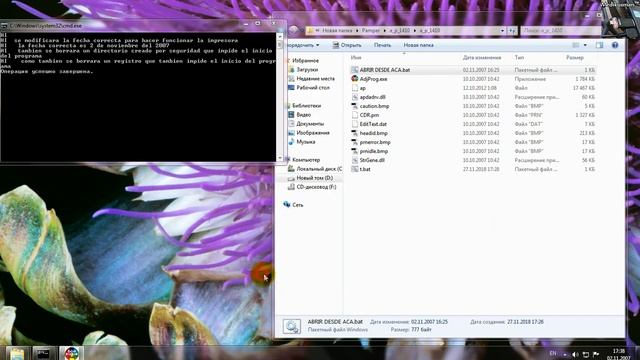The width and height of the screenshot is (640, 360).
Task: Toggle the preview pane icon in Explorer
Action: pos(599,45)
